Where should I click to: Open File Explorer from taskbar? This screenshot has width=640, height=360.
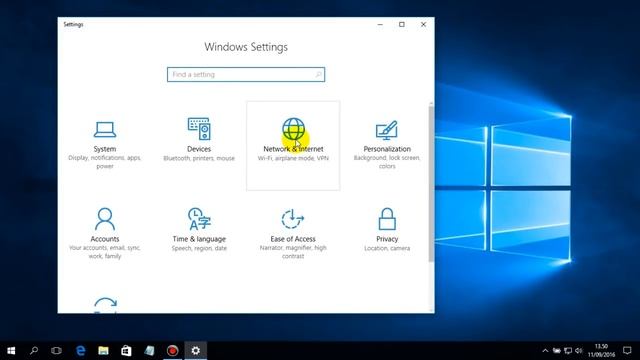pos(103,351)
